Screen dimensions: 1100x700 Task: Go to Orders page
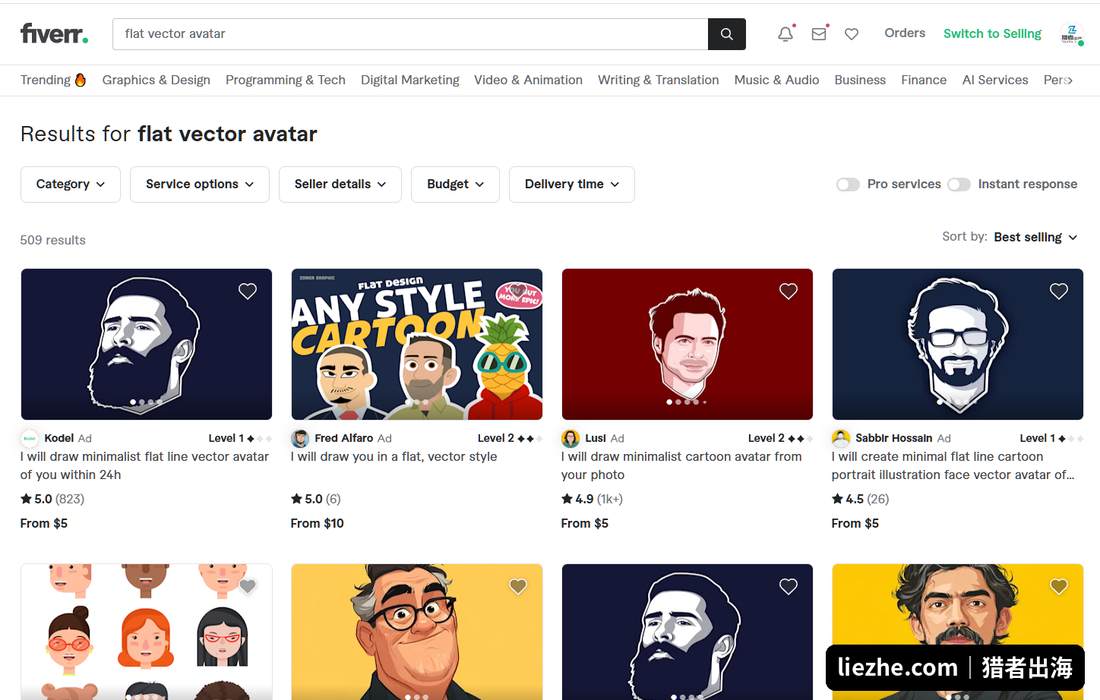point(905,33)
